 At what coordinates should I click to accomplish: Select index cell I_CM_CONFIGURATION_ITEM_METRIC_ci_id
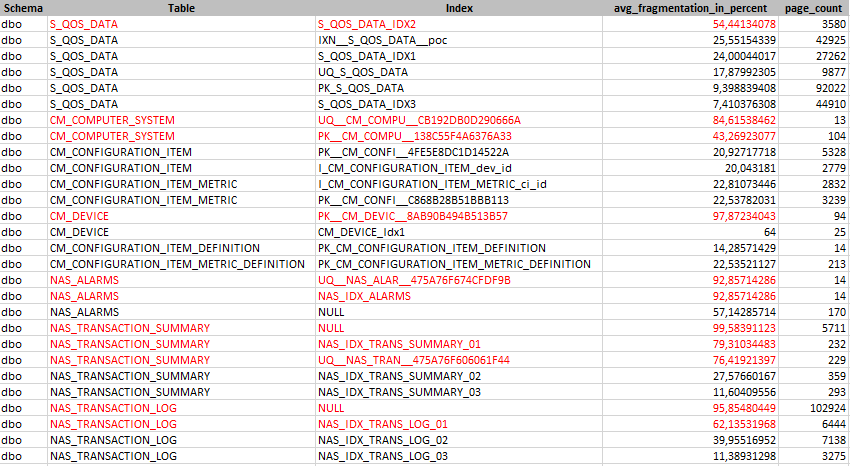tap(459, 184)
